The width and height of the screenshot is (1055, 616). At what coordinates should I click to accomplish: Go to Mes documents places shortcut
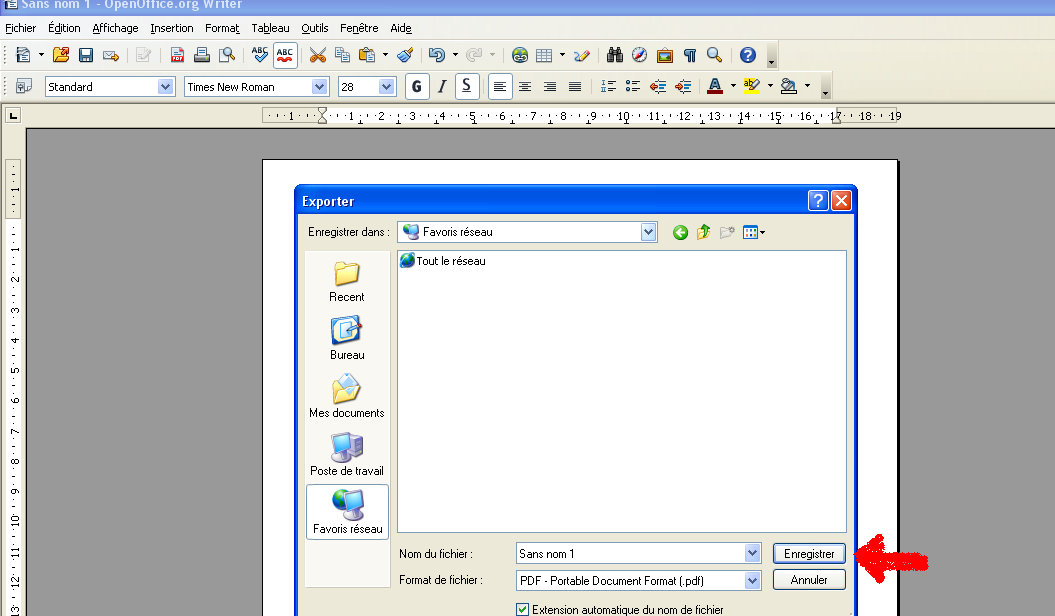click(347, 397)
